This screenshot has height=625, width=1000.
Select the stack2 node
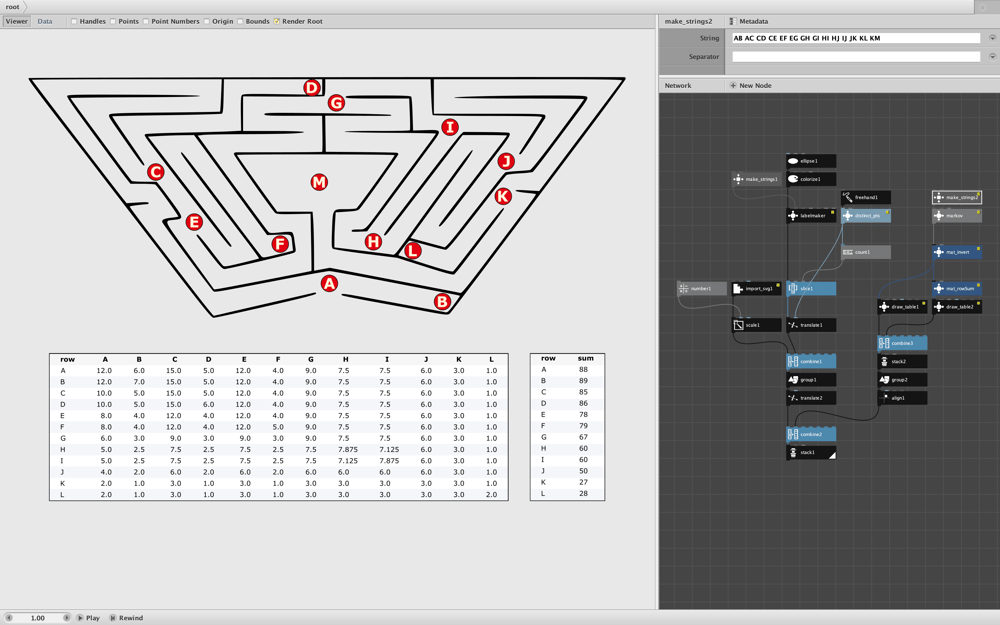click(x=902, y=362)
